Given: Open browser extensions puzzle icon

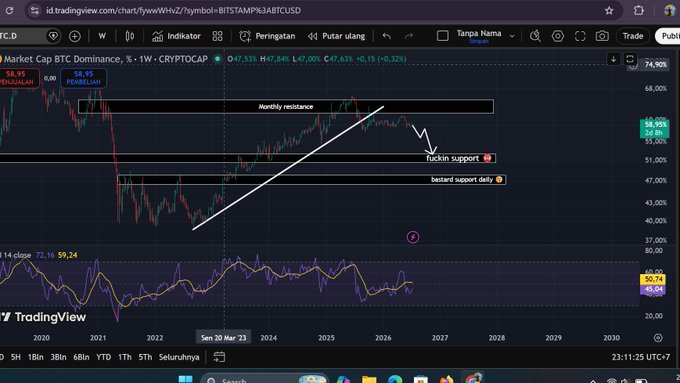Looking at the screenshot, I should point(638,10).
